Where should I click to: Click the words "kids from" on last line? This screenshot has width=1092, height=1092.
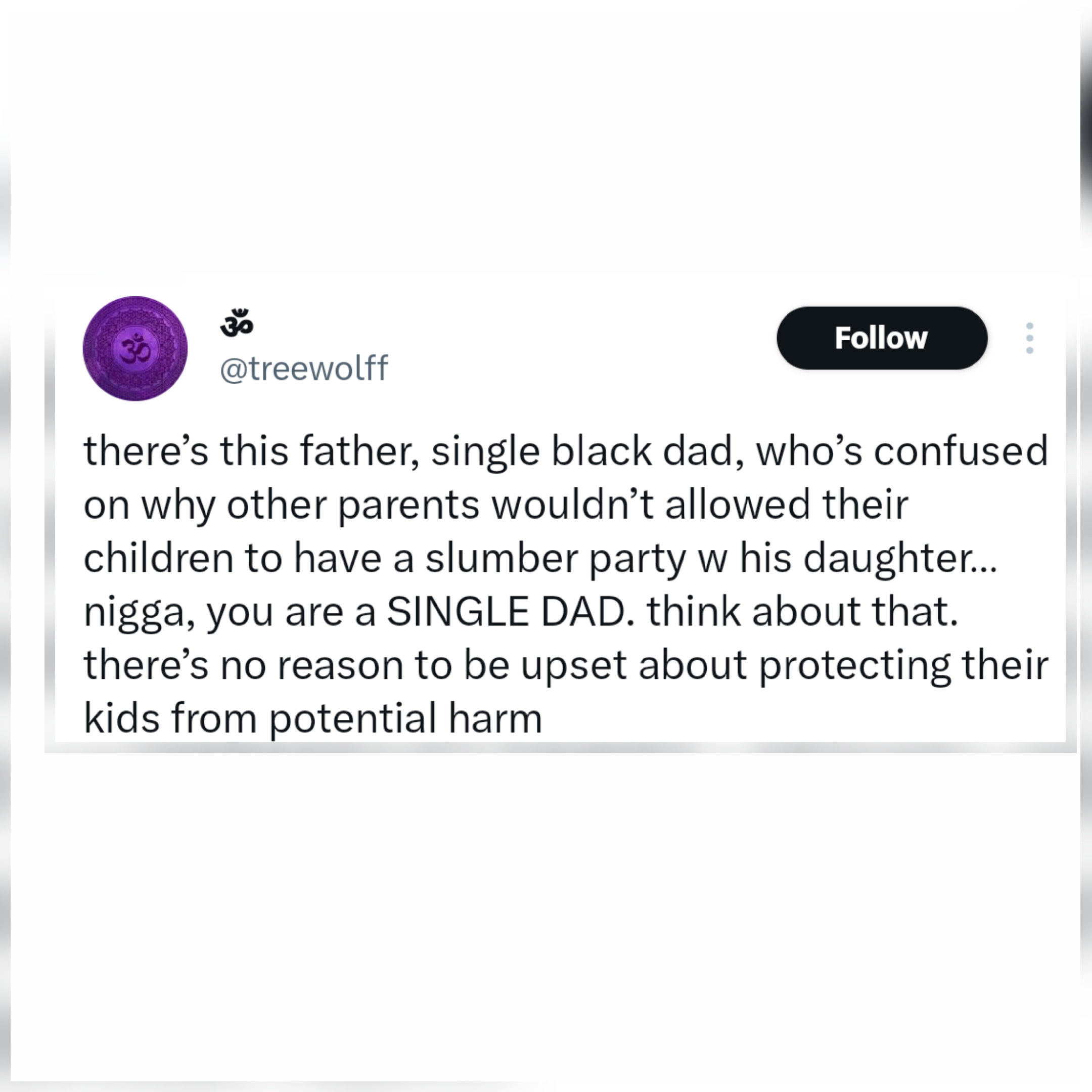click(x=170, y=718)
